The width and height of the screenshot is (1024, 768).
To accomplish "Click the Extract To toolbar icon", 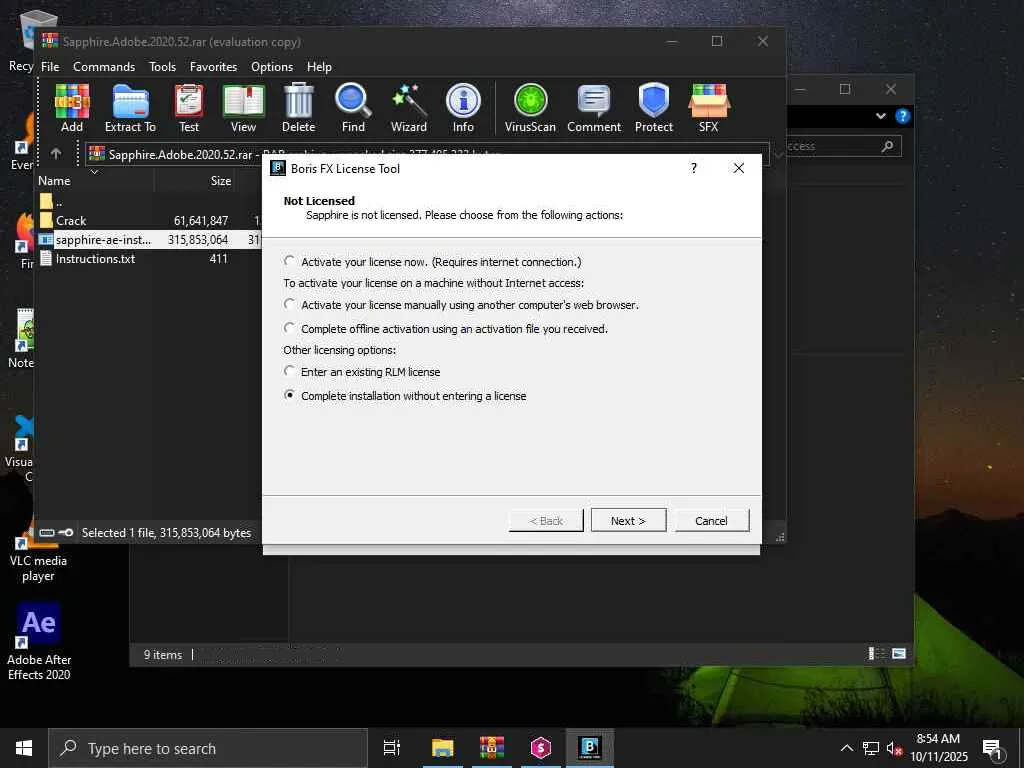I will point(131,108).
